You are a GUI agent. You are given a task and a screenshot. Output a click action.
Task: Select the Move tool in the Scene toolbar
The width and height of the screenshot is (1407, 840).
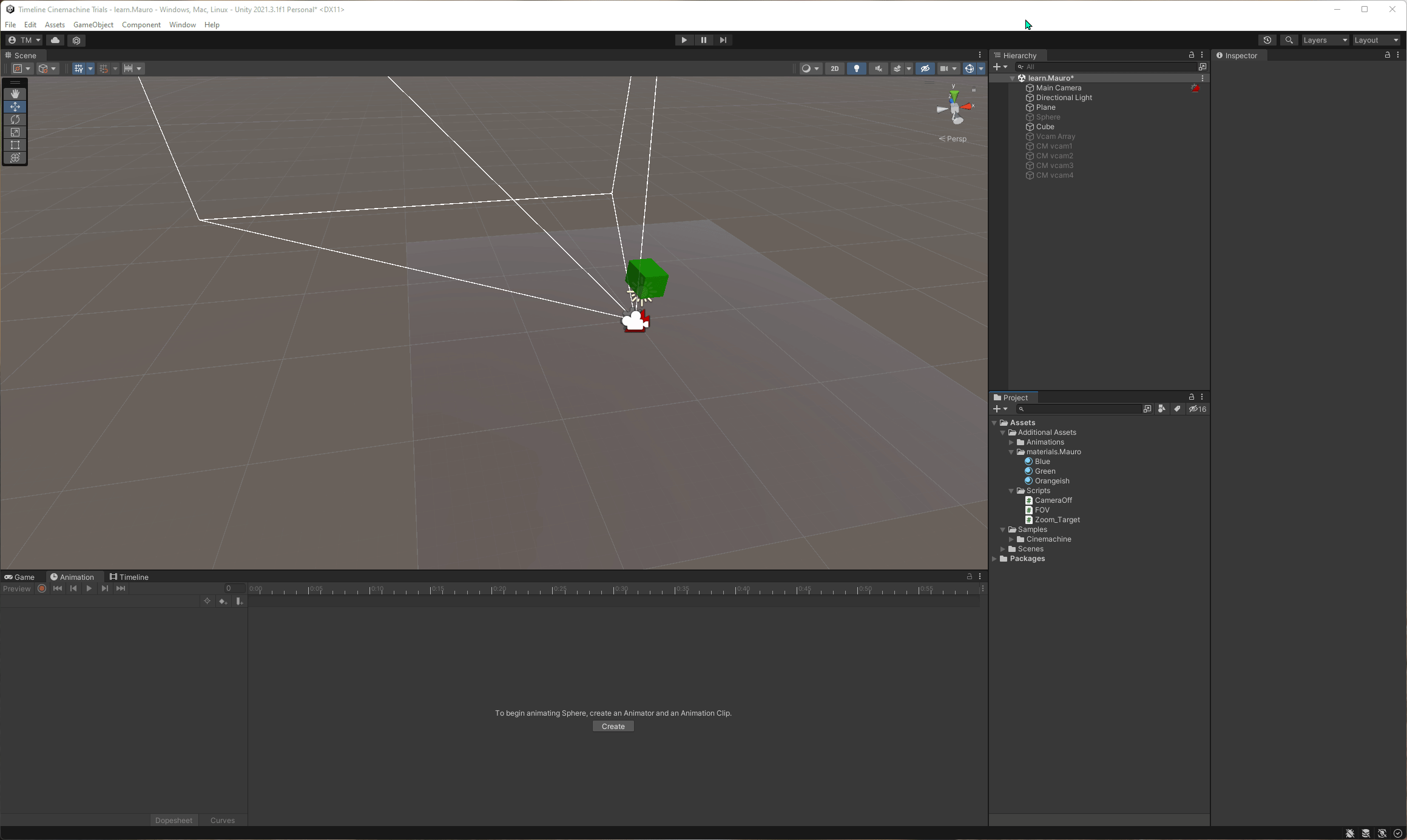pyautogui.click(x=15, y=107)
